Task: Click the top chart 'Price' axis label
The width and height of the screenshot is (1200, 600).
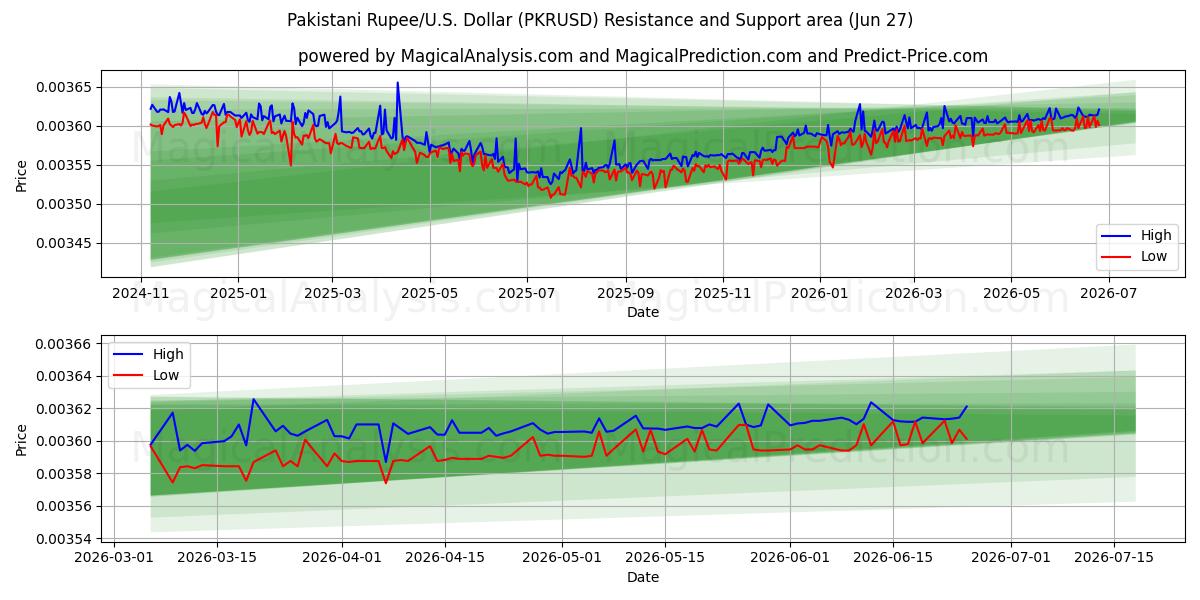Action: point(22,174)
